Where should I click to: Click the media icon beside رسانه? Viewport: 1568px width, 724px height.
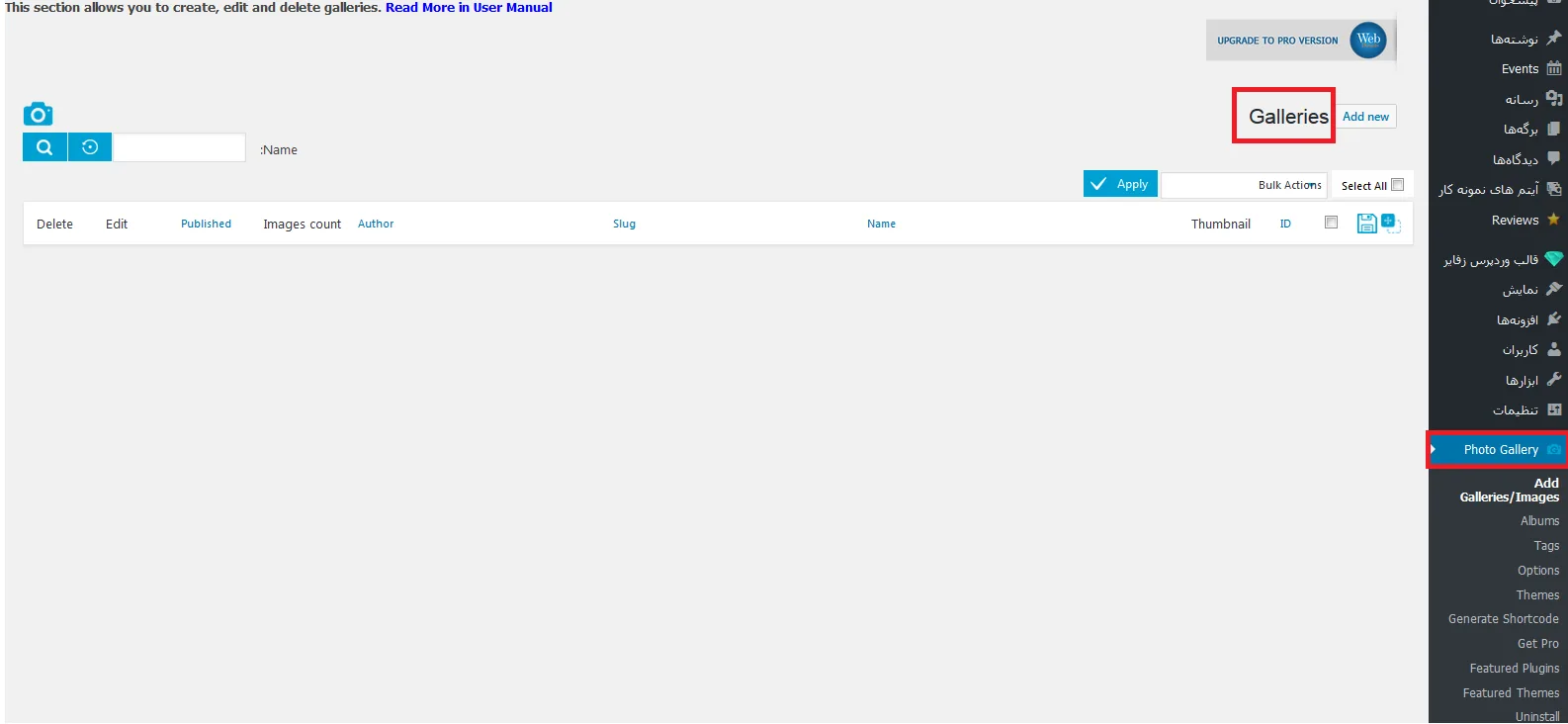(1554, 98)
